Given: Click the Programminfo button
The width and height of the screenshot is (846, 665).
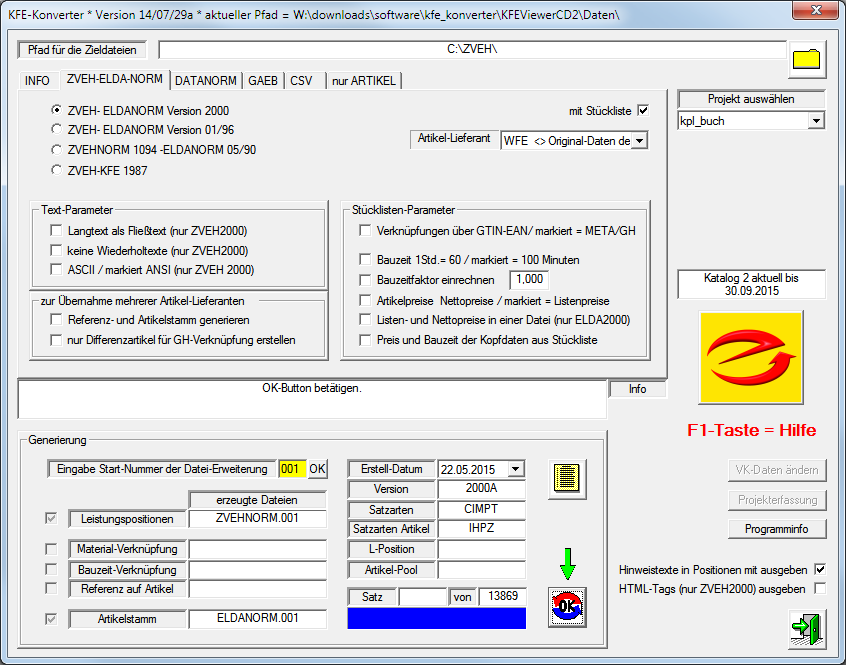Looking at the screenshot, I should [x=776, y=529].
